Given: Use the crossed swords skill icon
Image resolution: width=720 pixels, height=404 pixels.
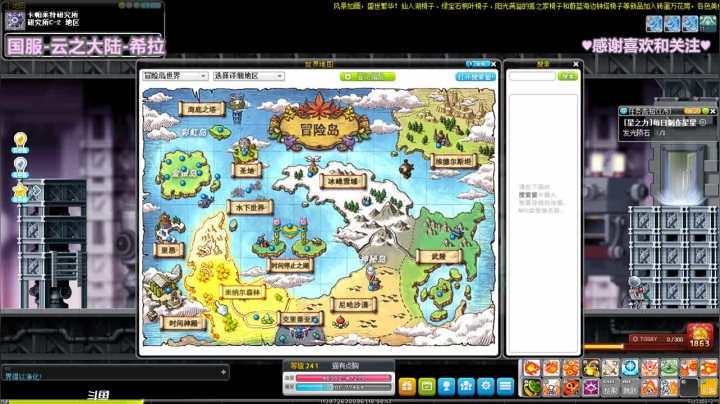Looking at the screenshot, I should pyautogui.click(x=611, y=368).
